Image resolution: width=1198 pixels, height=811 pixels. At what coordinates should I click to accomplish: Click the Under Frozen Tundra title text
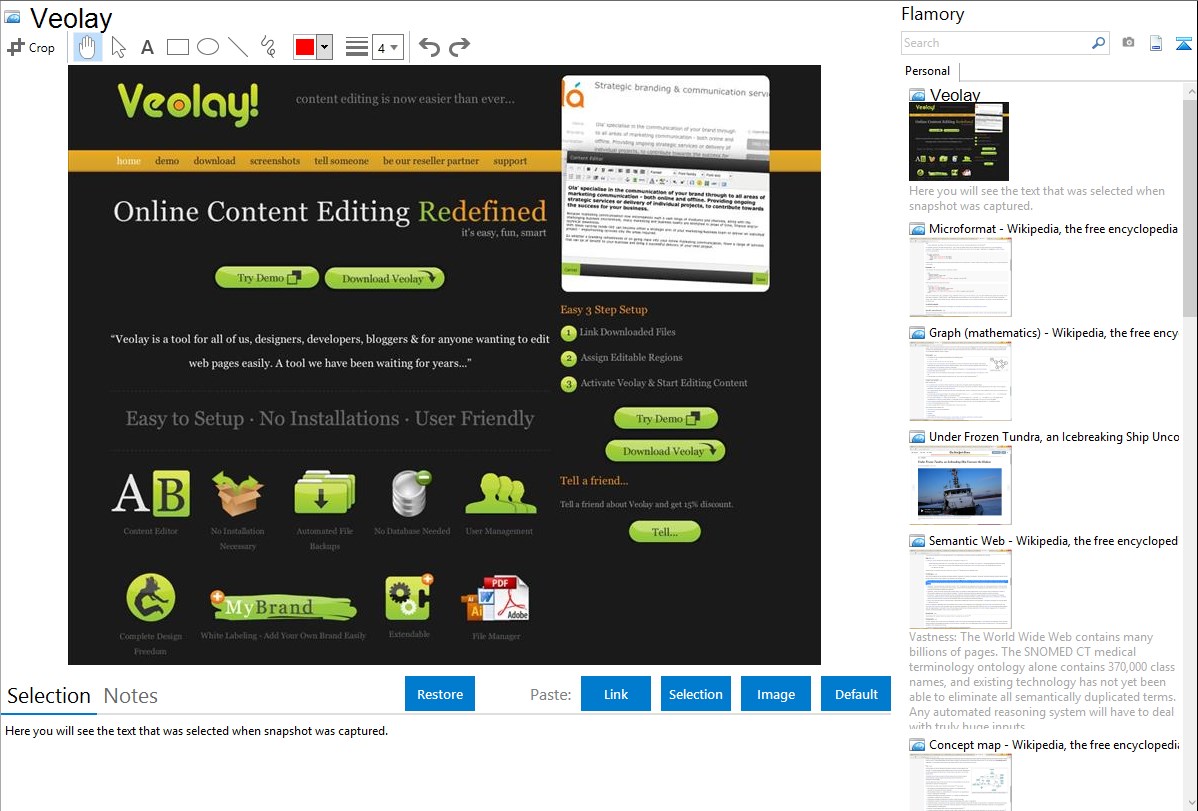[1054, 436]
